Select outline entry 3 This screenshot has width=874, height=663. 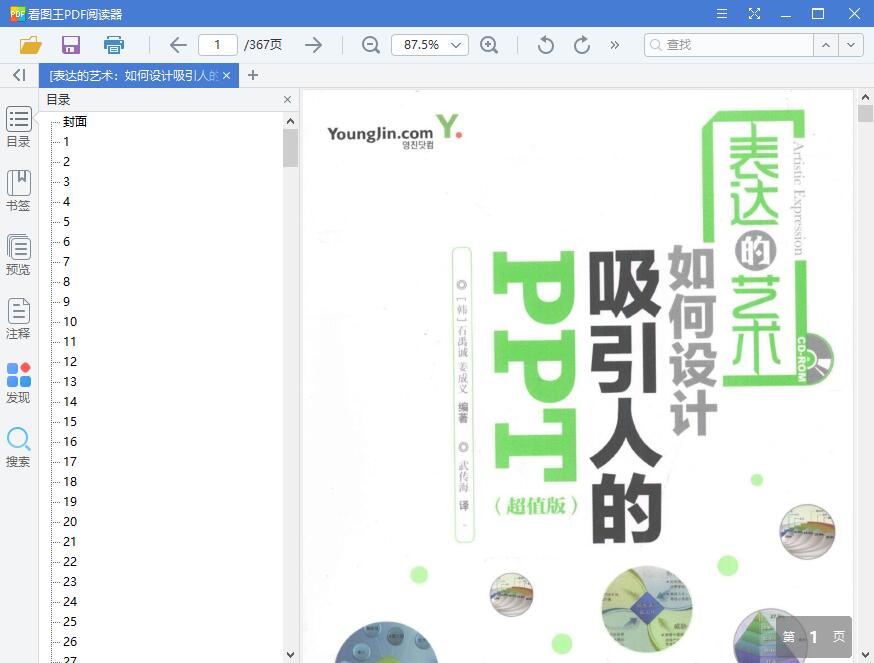click(66, 182)
